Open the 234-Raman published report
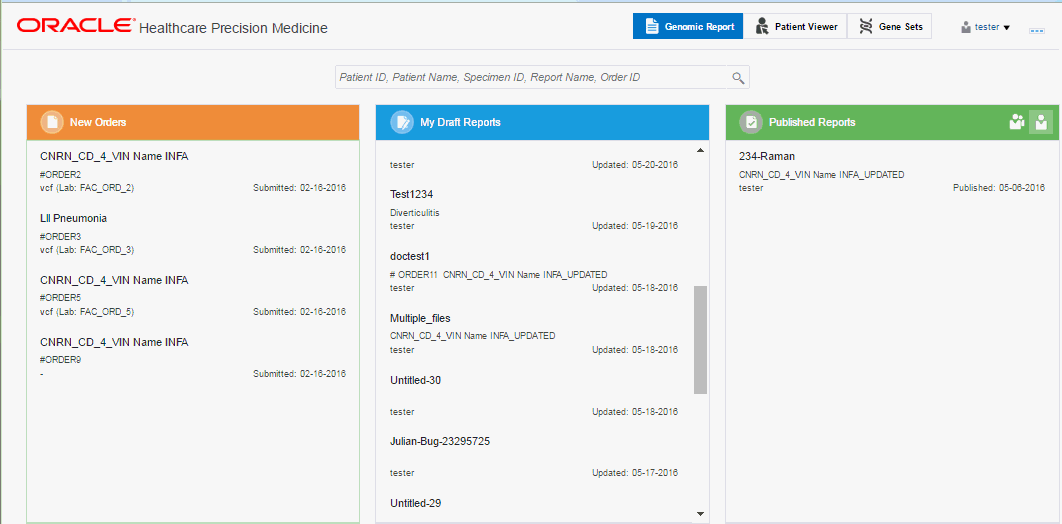1062x524 pixels. click(891, 171)
